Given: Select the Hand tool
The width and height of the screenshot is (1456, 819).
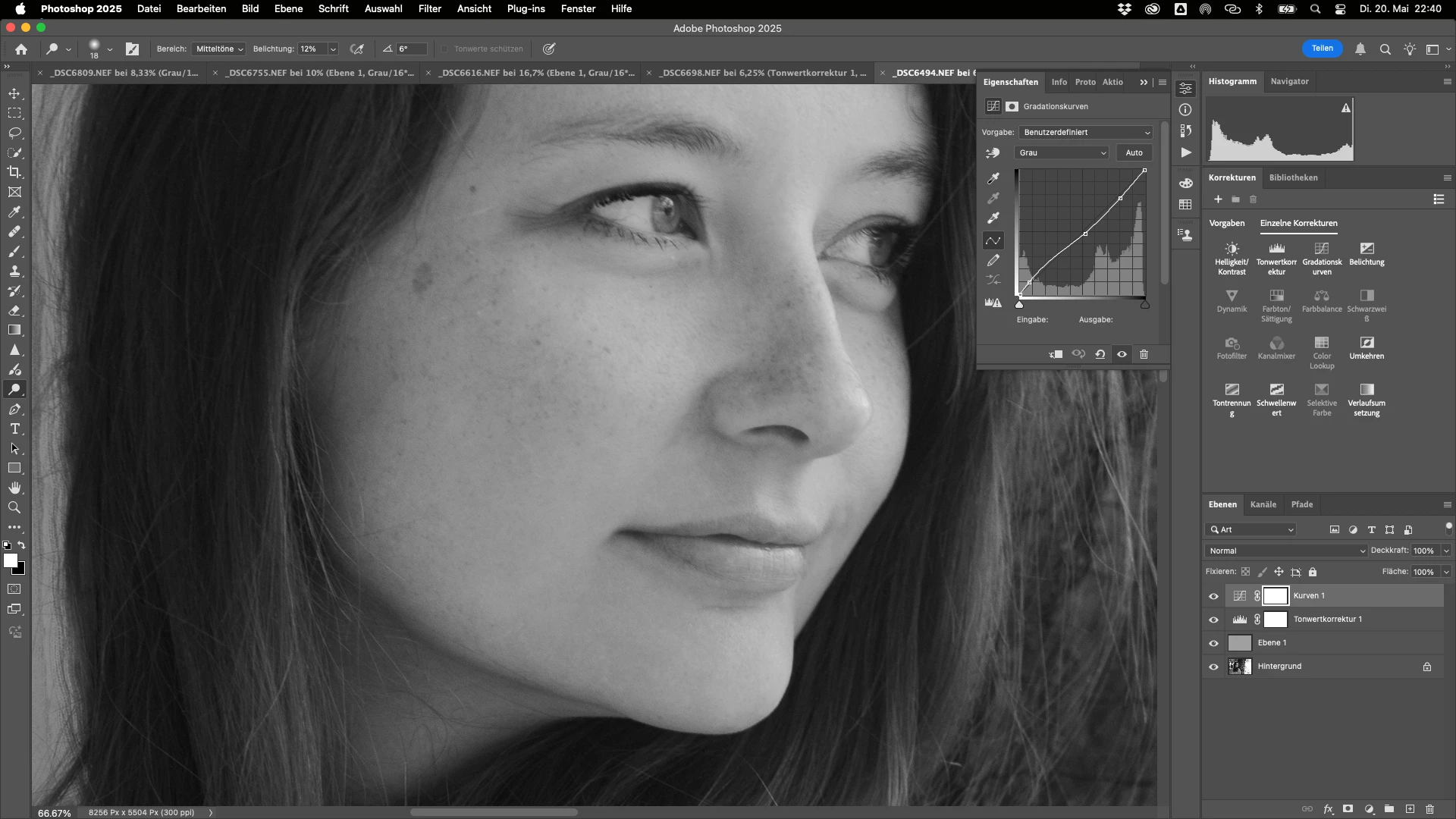Looking at the screenshot, I should [14, 488].
